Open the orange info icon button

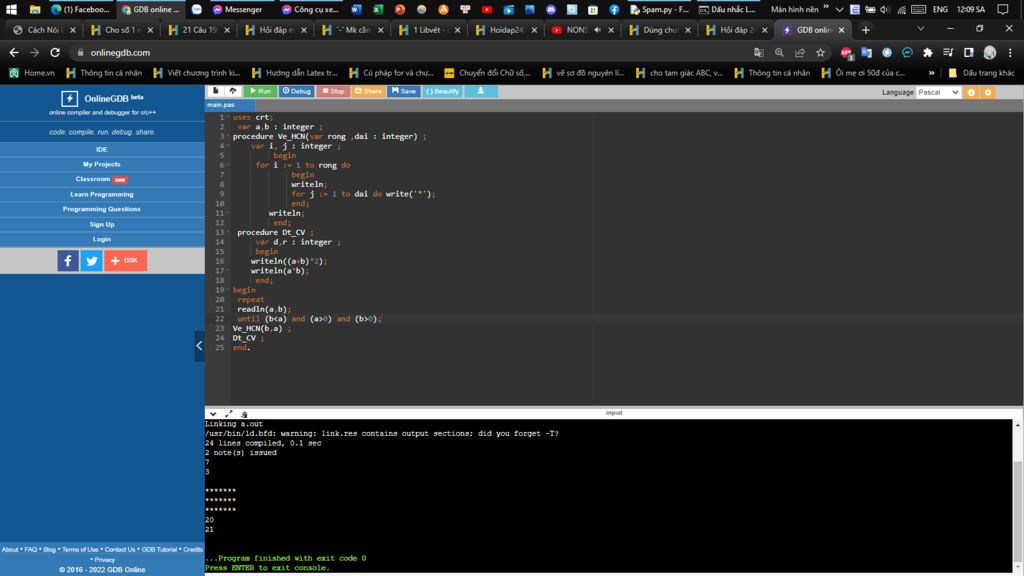971,93
